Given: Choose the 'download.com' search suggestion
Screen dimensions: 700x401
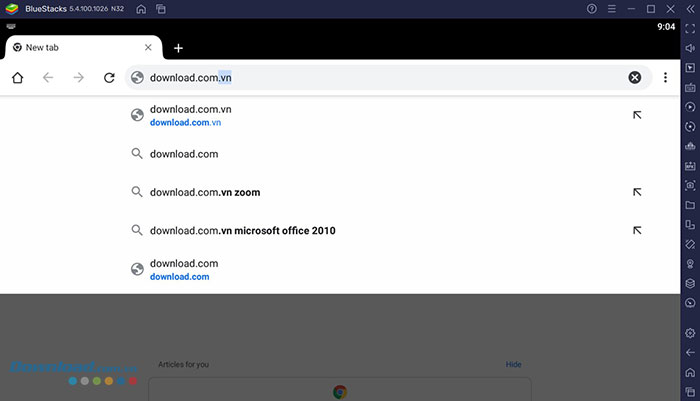Looking at the screenshot, I should tap(184, 154).
